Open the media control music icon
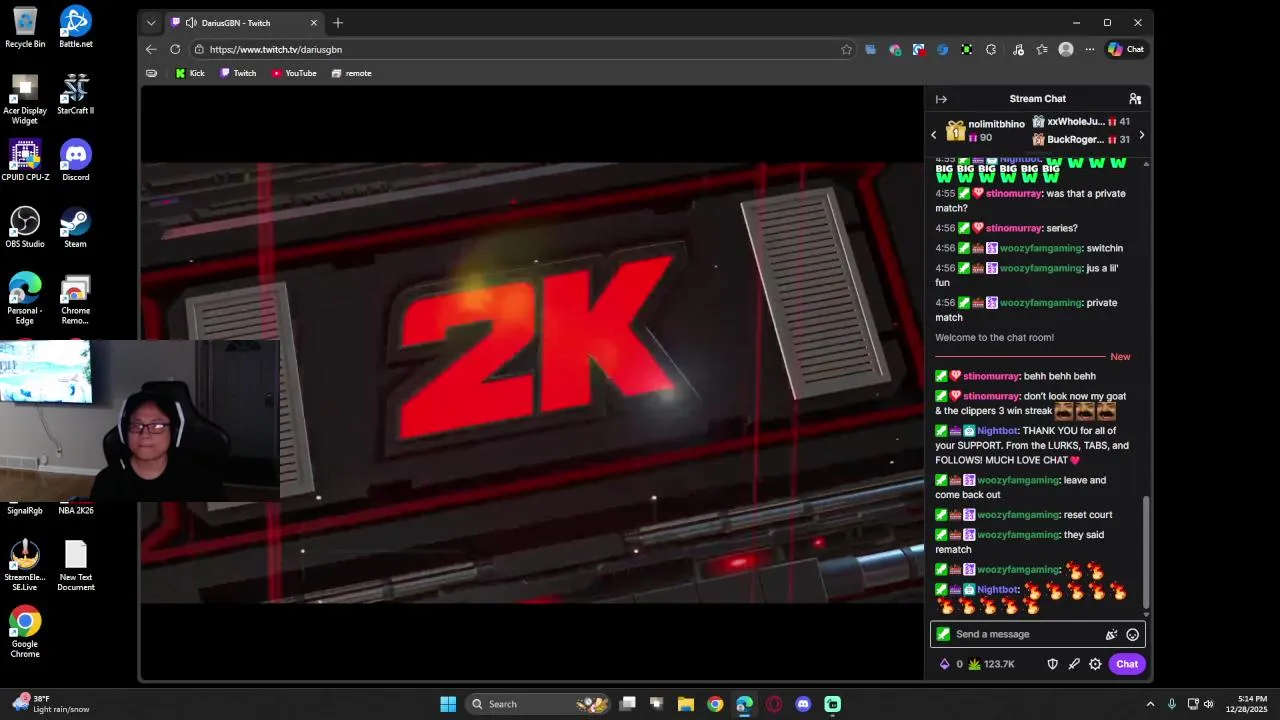 tap(1018, 49)
